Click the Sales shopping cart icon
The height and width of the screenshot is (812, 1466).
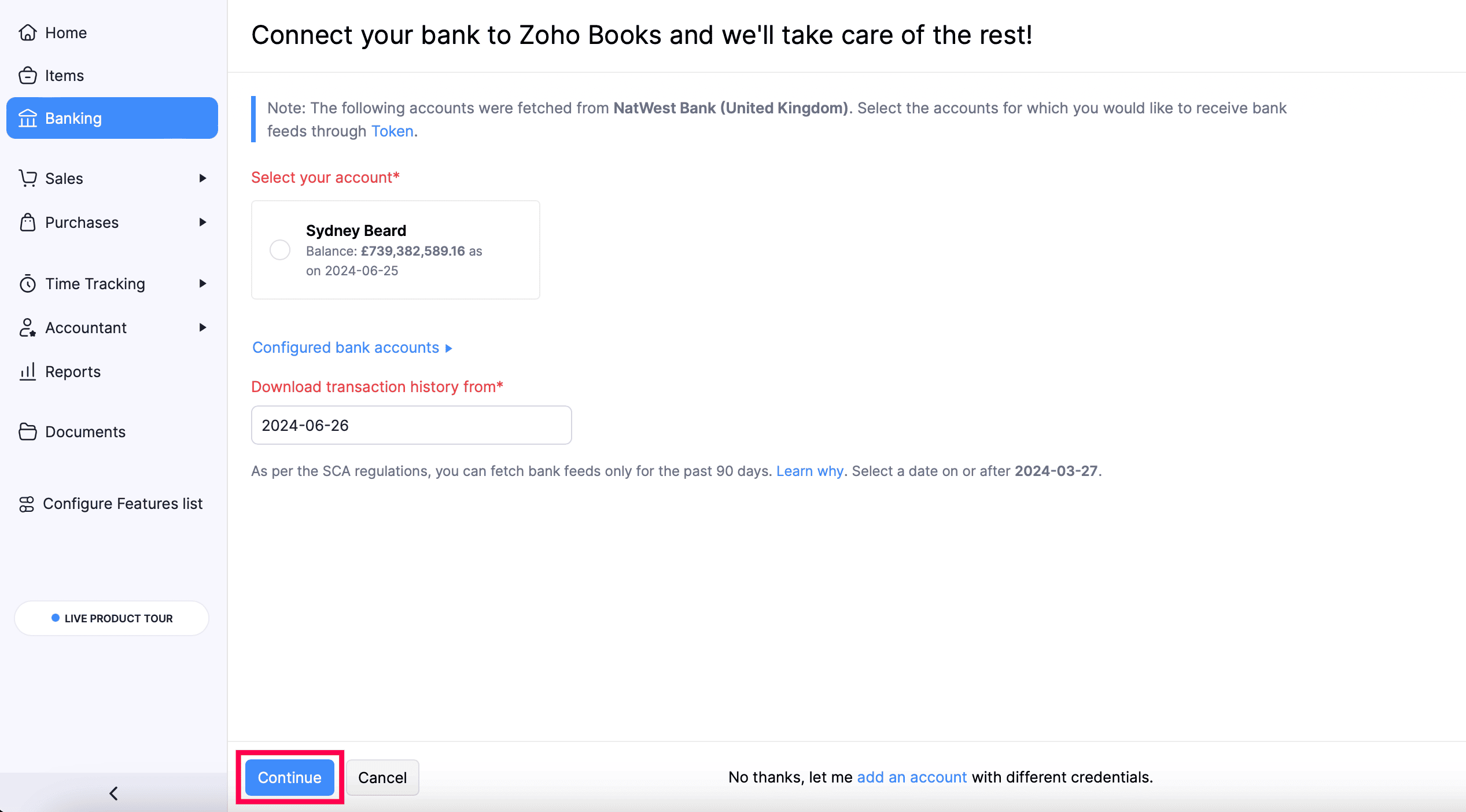click(27, 178)
